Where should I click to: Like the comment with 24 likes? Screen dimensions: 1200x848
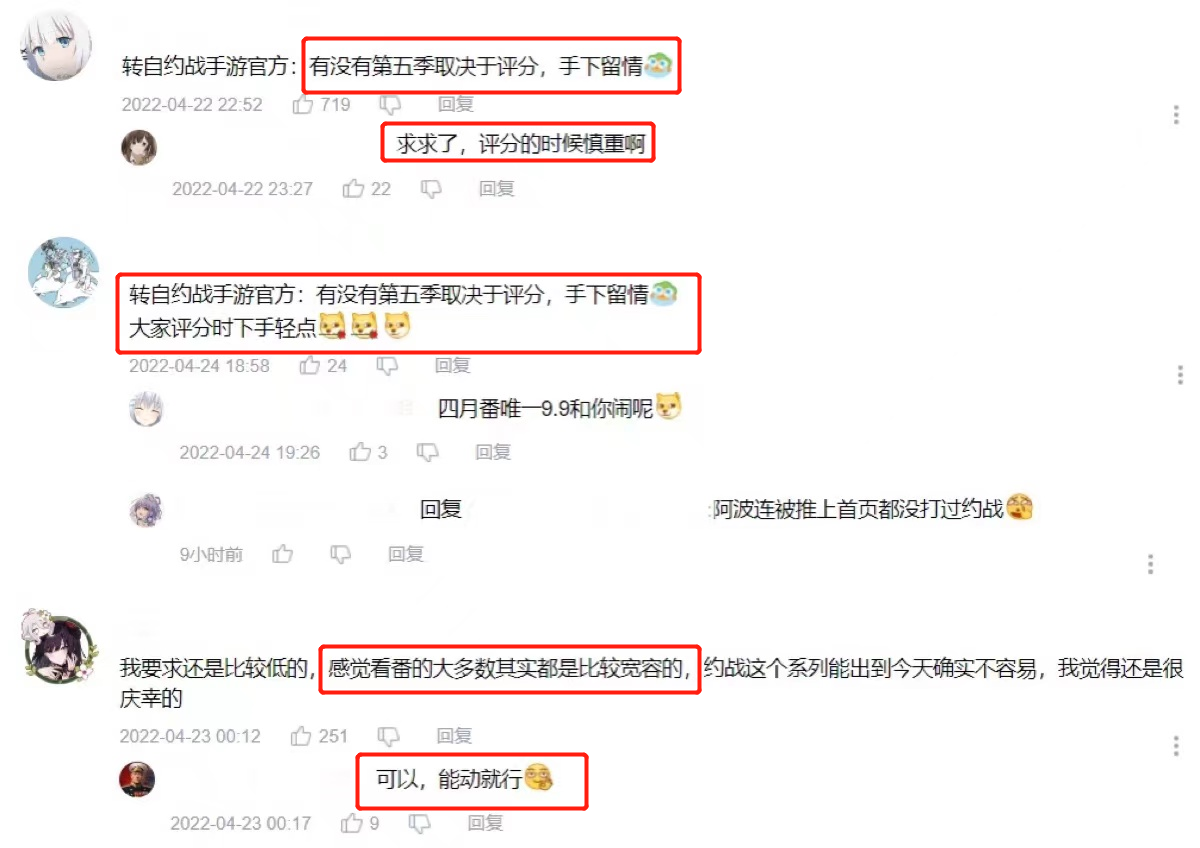[310, 366]
